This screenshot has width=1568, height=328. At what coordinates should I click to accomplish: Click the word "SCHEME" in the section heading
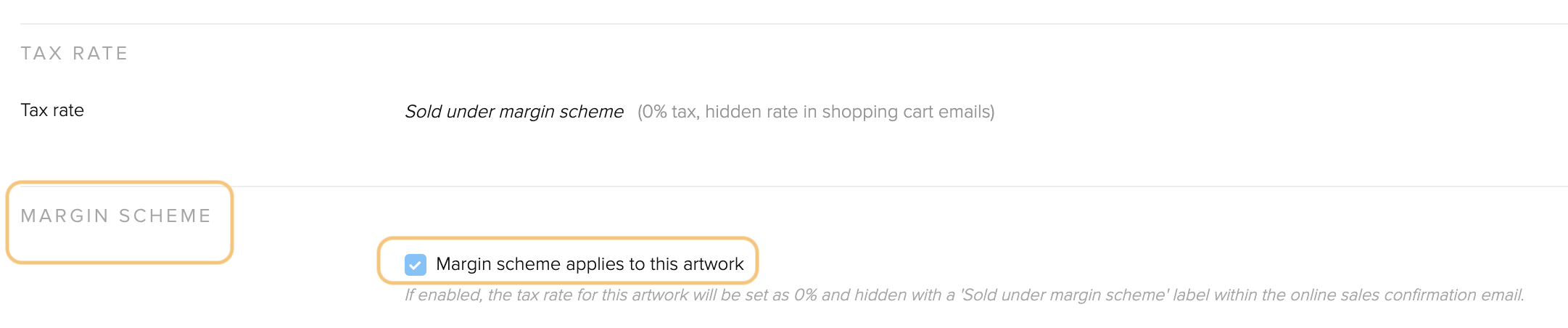(x=165, y=216)
